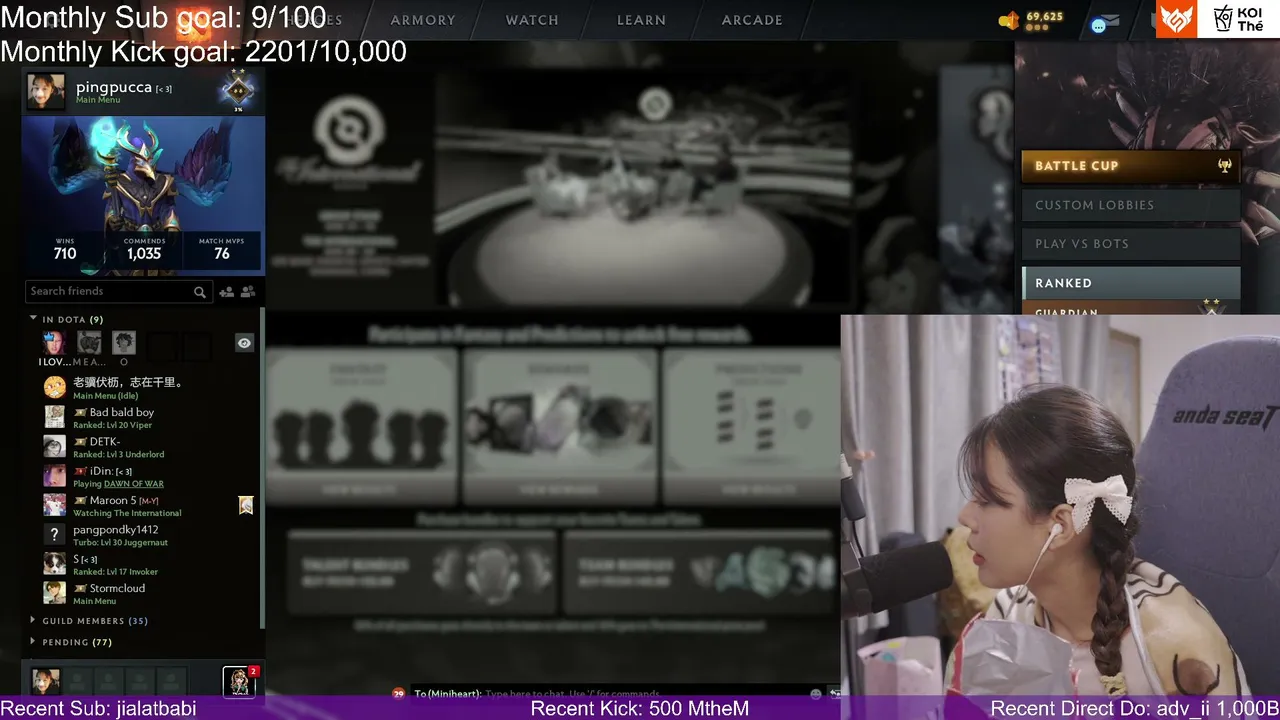Viewport: 1280px width, 720px height.
Task: Open the Armory tab
Action: [x=422, y=20]
